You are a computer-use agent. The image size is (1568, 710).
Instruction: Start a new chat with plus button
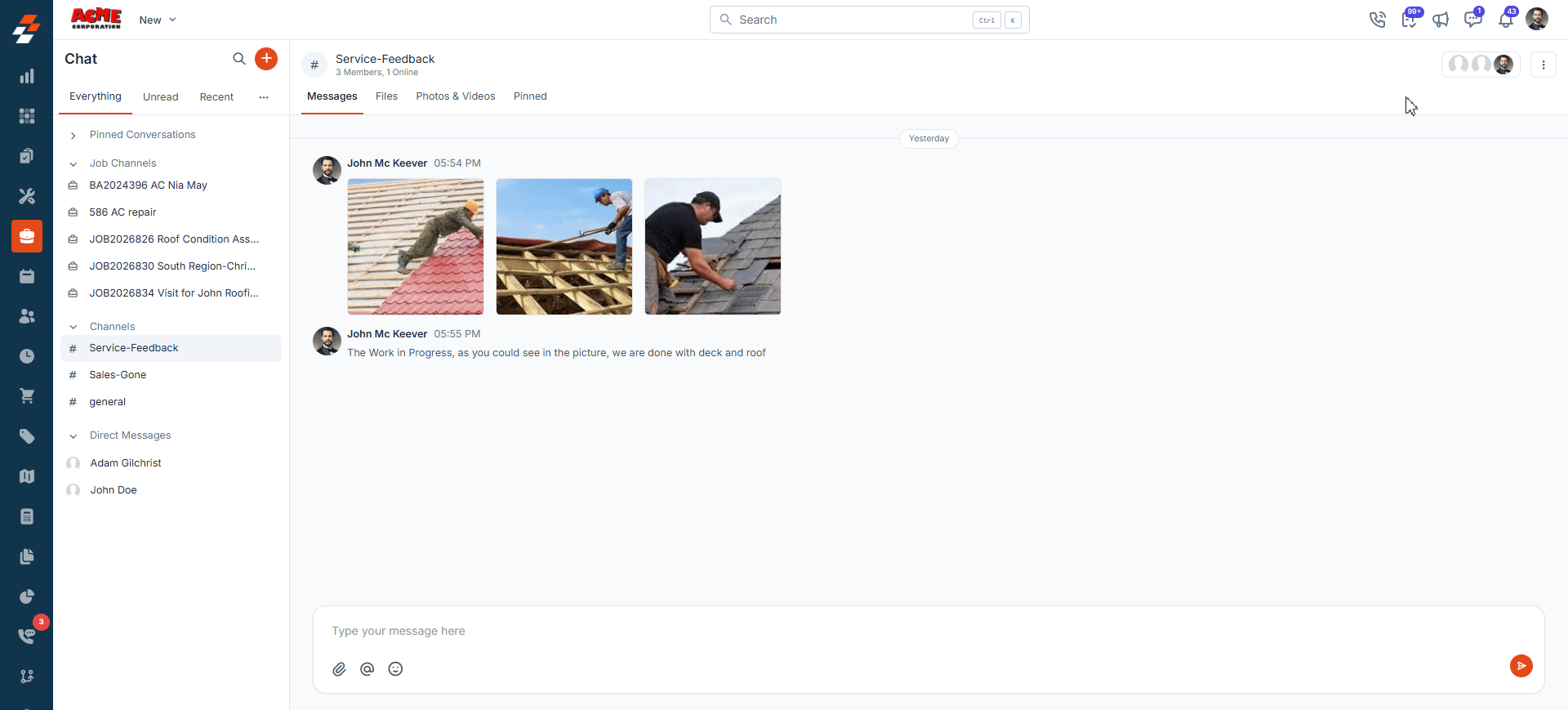[x=266, y=59]
